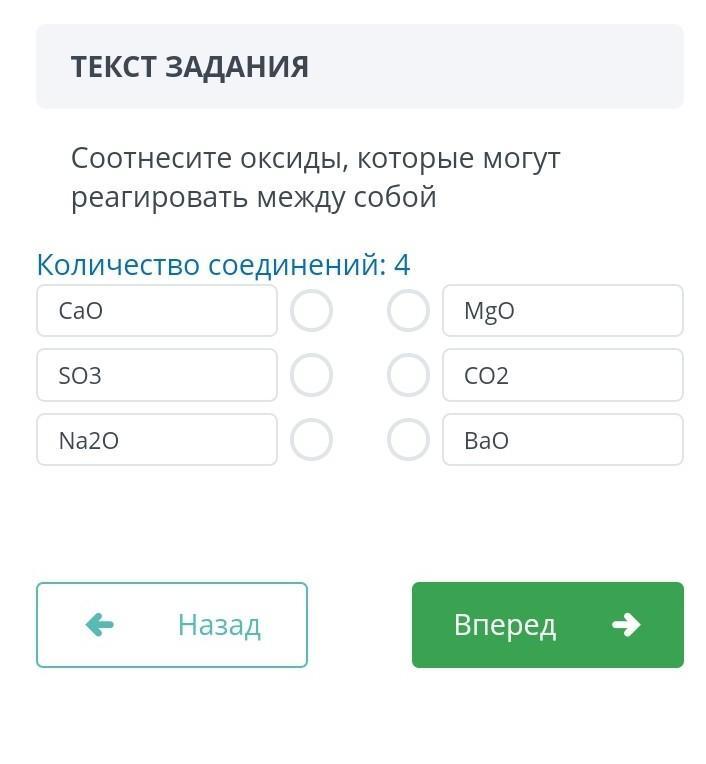The width and height of the screenshot is (706, 764).
Task: Click the right arrow icon on Вперед
Action: (626, 625)
